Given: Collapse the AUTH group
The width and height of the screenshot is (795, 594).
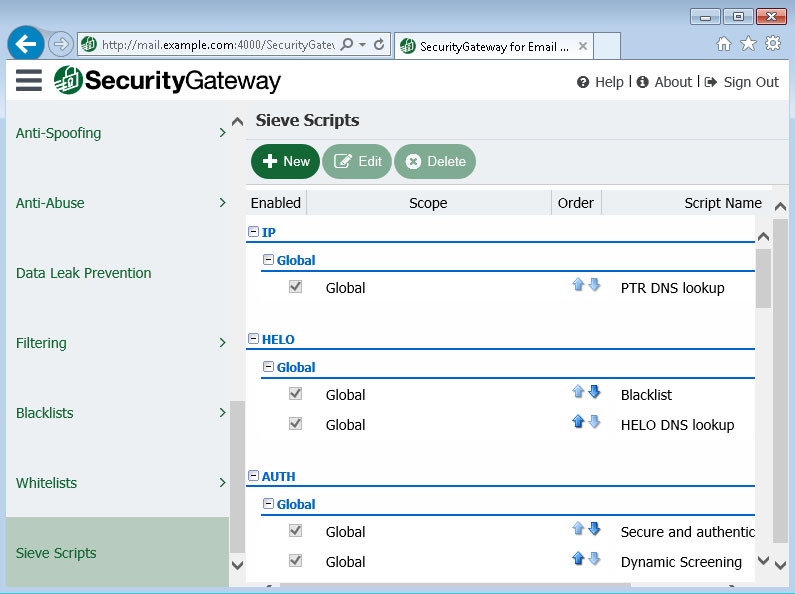Looking at the screenshot, I should pos(254,476).
